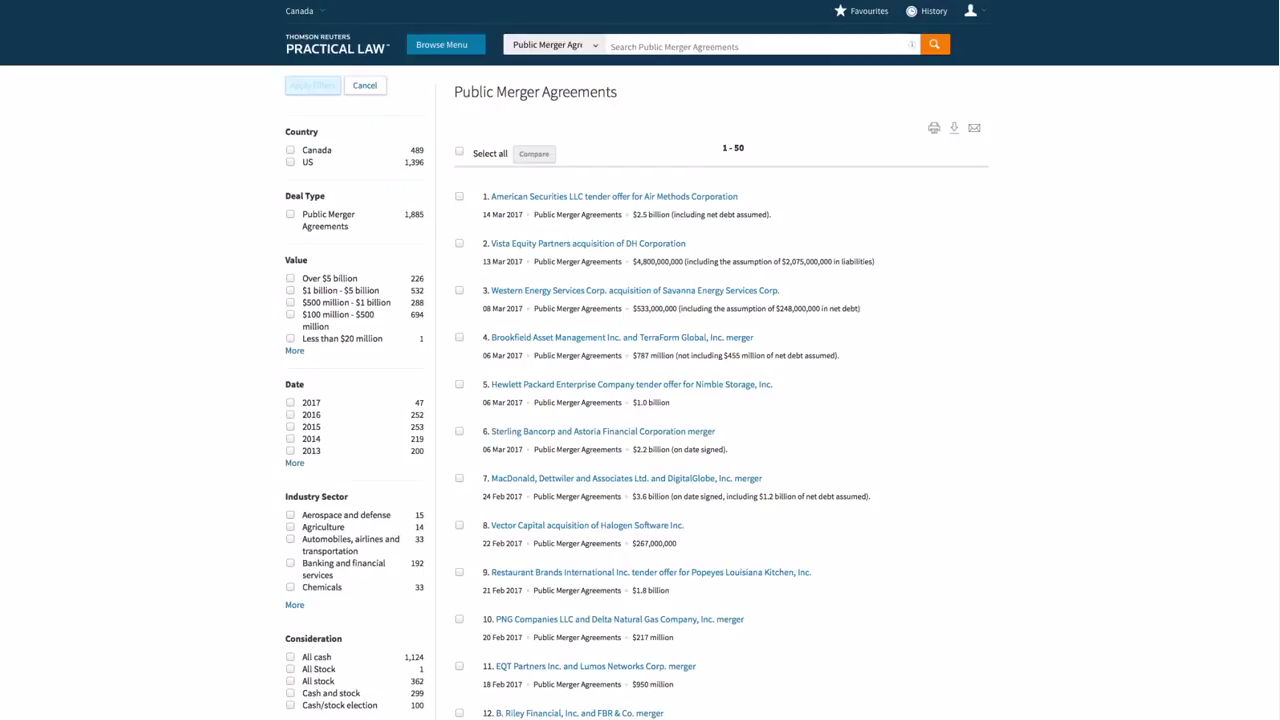
Task: Open PNG Companies and Delta Natural Gas link
Action: click(620, 620)
